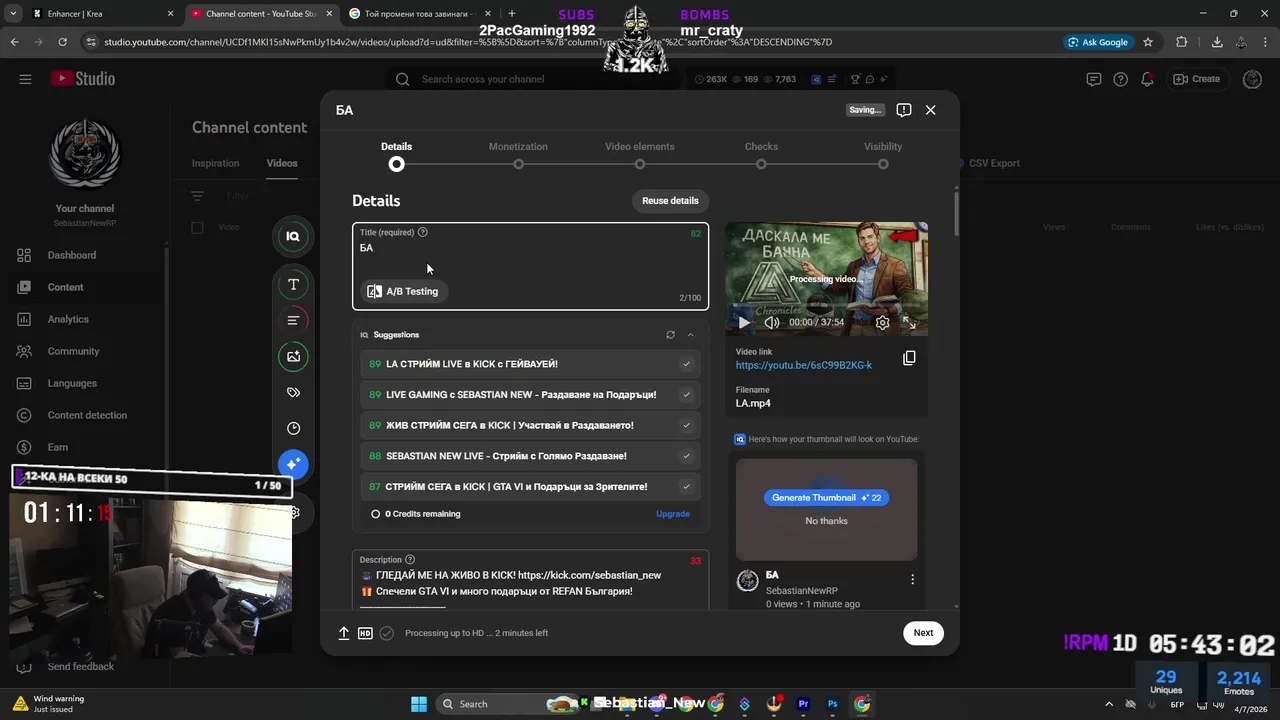Go to the Visibility step
This screenshot has width=1280, height=720.
[883, 155]
